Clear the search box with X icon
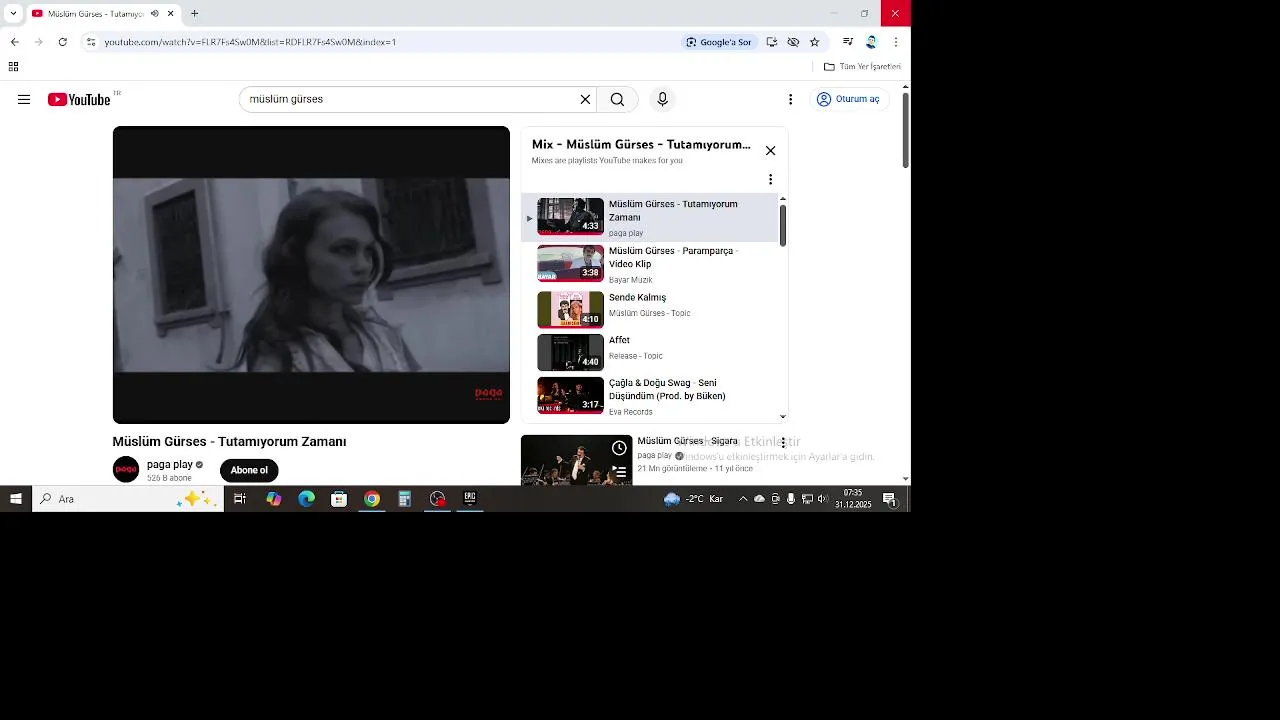The height and width of the screenshot is (720, 1280). click(x=585, y=99)
